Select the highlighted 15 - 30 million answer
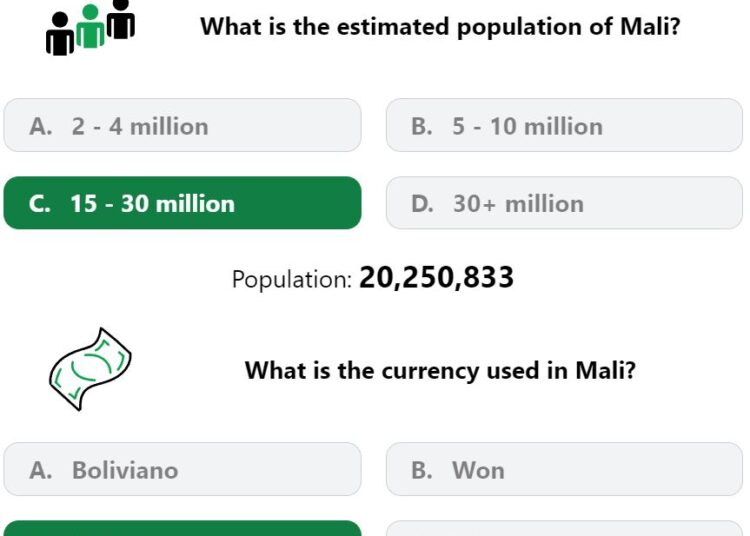Image resolution: width=750 pixels, height=536 pixels. [x=182, y=203]
